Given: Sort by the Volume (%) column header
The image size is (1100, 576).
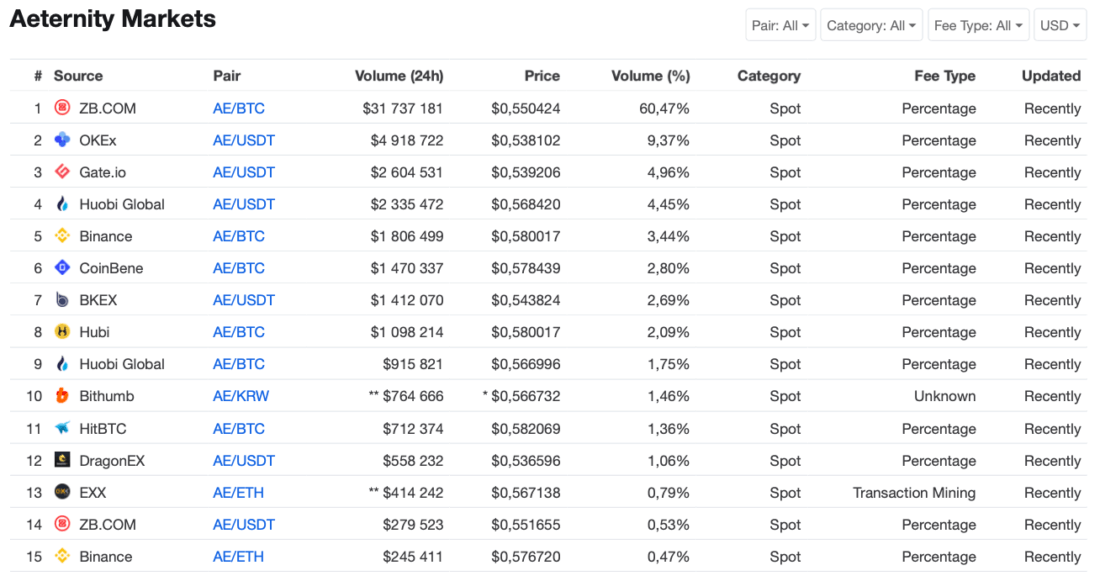Looking at the screenshot, I should tap(650, 76).
